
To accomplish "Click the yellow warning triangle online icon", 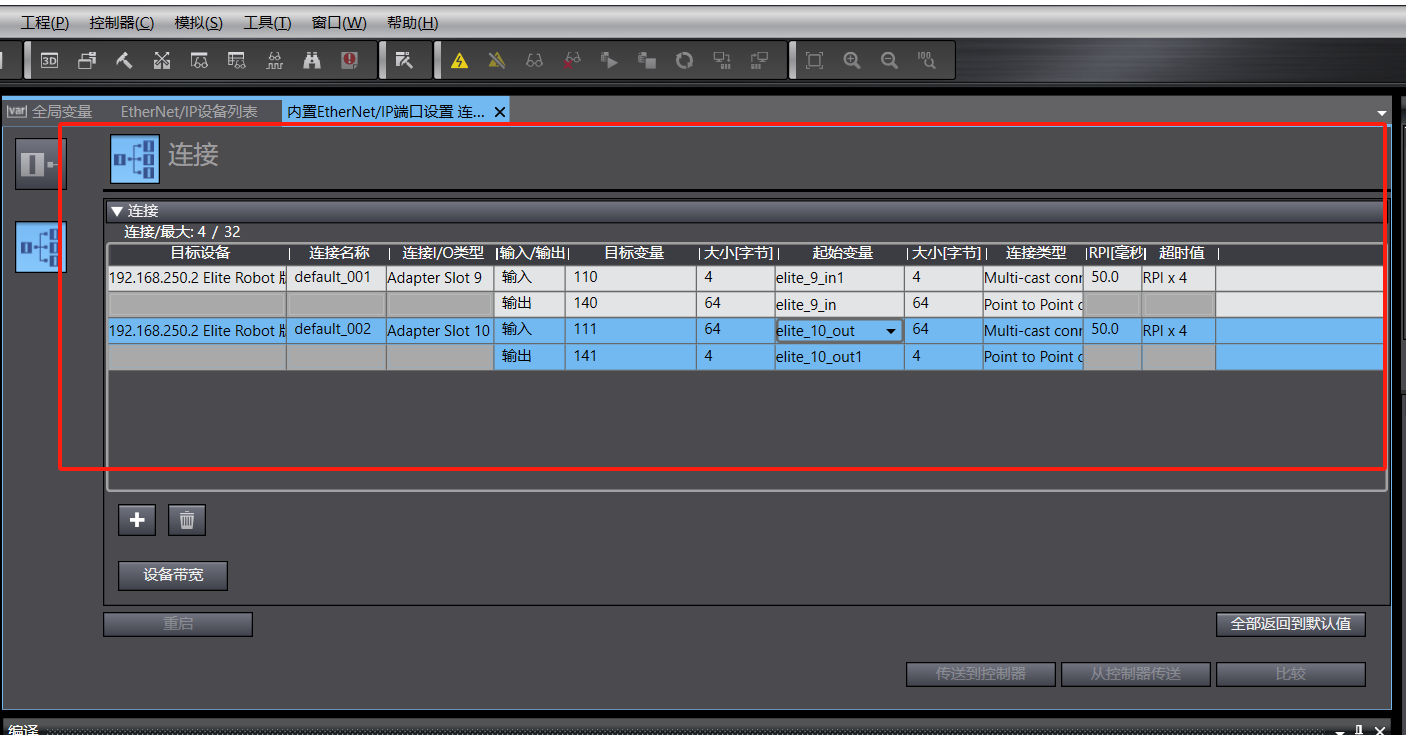I will click(459, 60).
